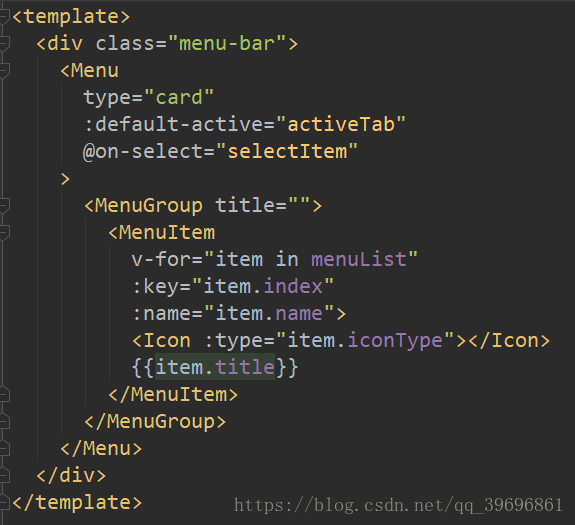Viewport: 575px width, 525px height.
Task: Open the blog.csdn.net watermark link
Action: pyautogui.click(x=398, y=505)
